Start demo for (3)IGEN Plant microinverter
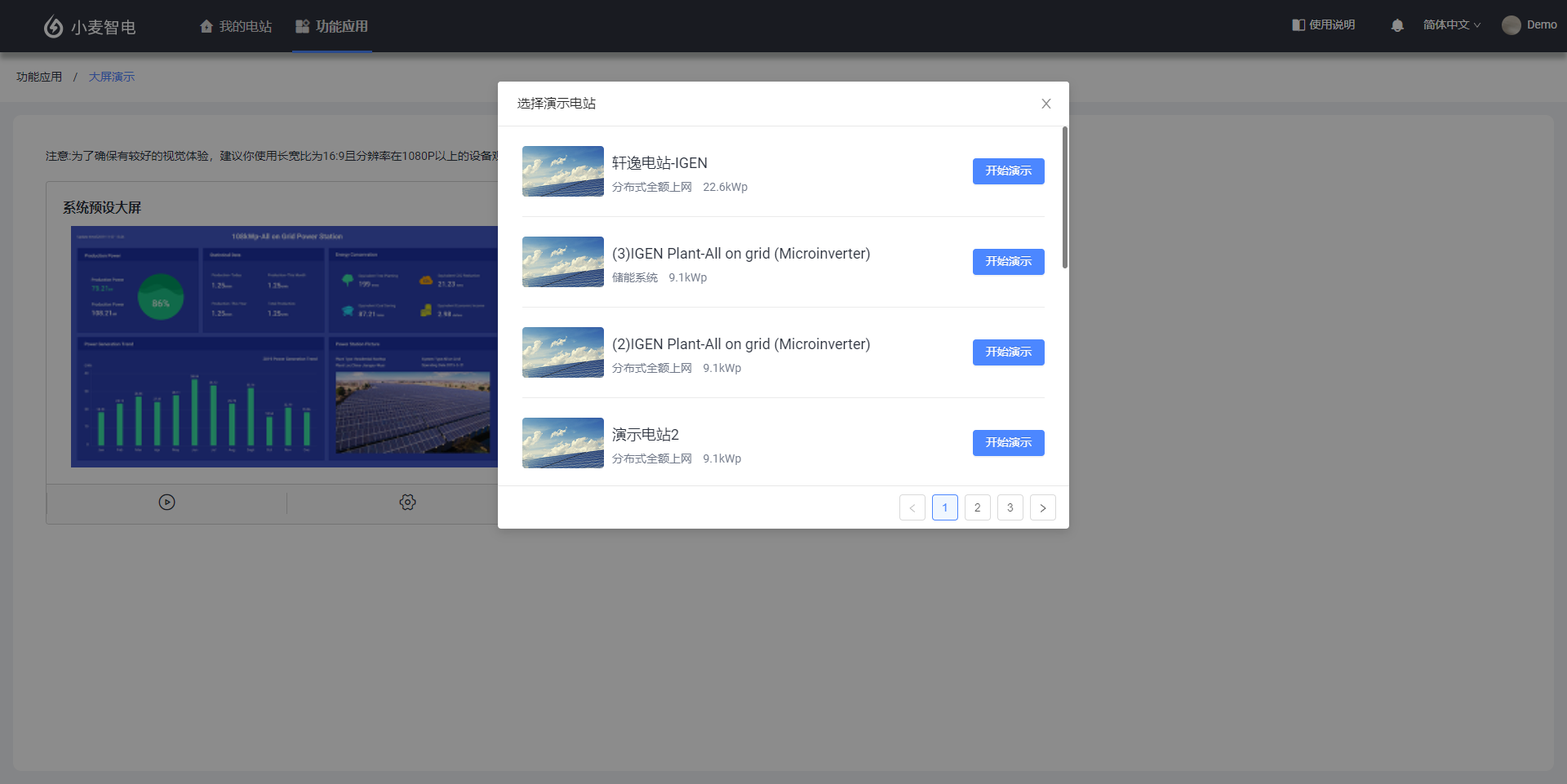 1008,262
